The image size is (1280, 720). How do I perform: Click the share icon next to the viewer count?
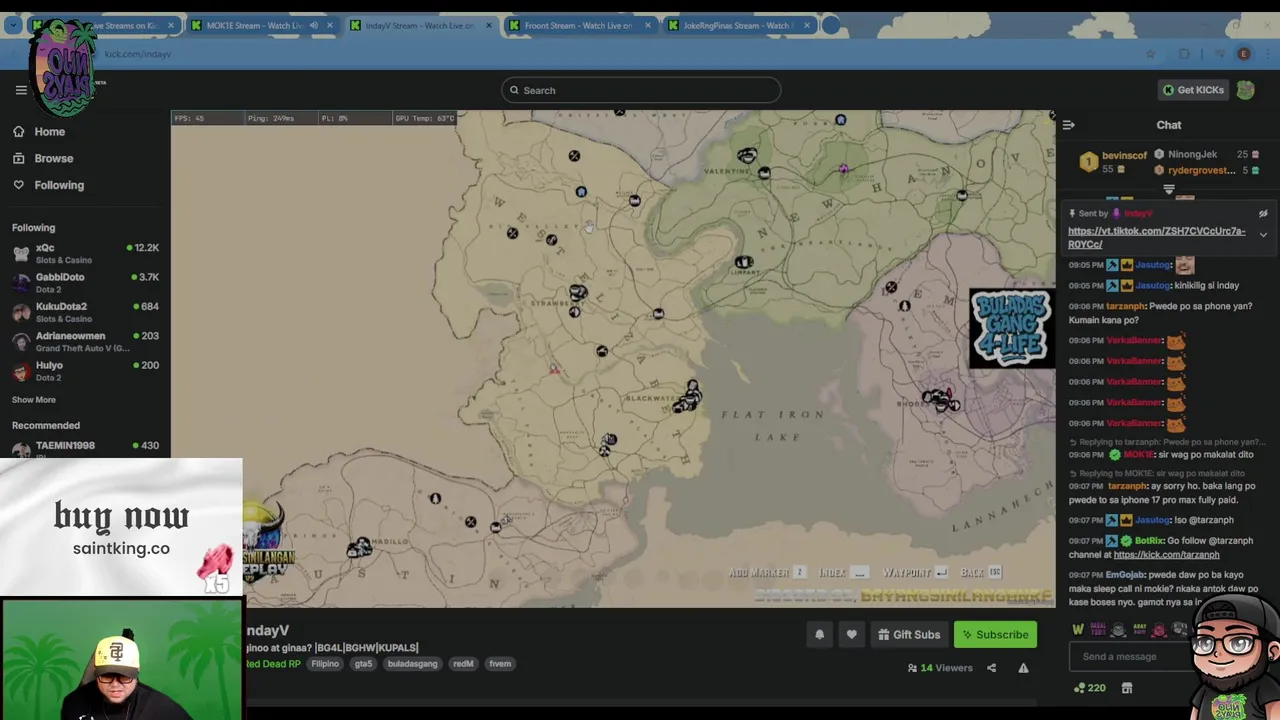point(991,668)
